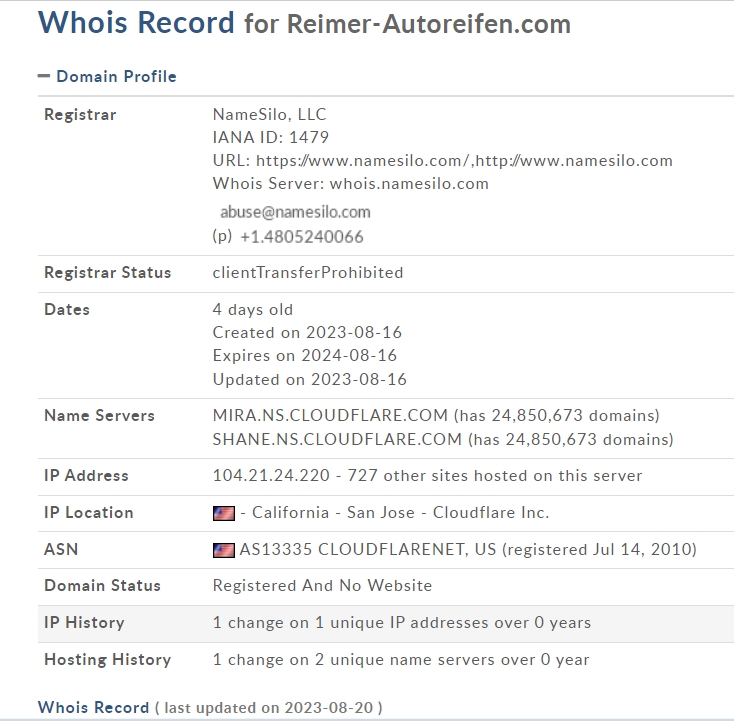Click the Whois Server: whois.namesilo.com text
Screen dimensions: 734x721
[351, 184]
